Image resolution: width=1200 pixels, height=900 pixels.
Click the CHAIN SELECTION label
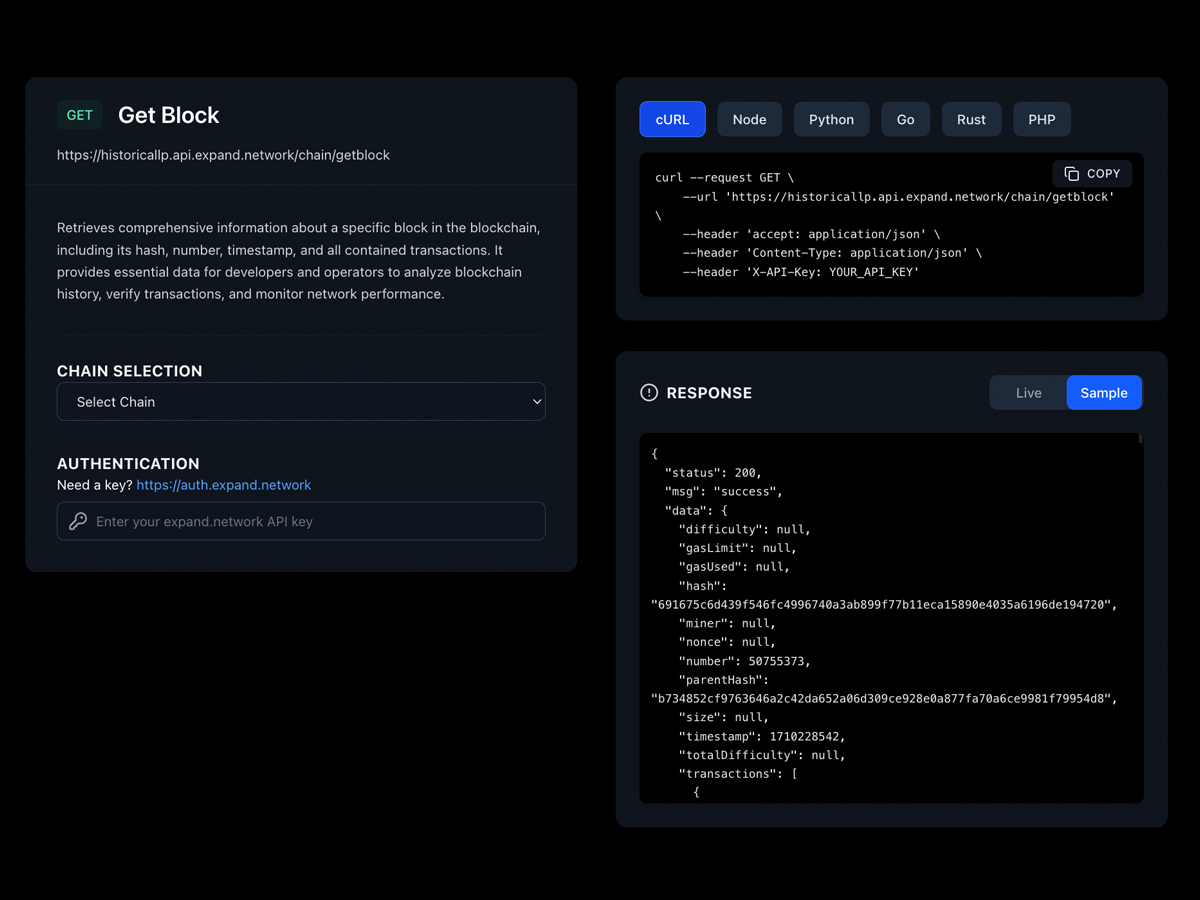pos(130,371)
